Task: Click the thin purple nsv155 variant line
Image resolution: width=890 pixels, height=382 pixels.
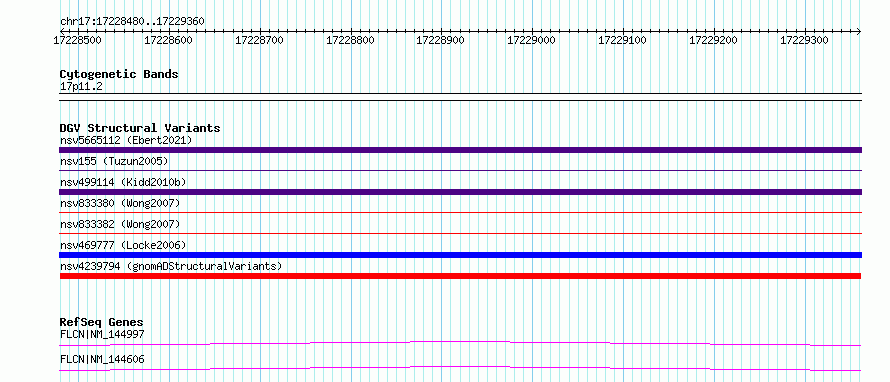Action: point(460,171)
